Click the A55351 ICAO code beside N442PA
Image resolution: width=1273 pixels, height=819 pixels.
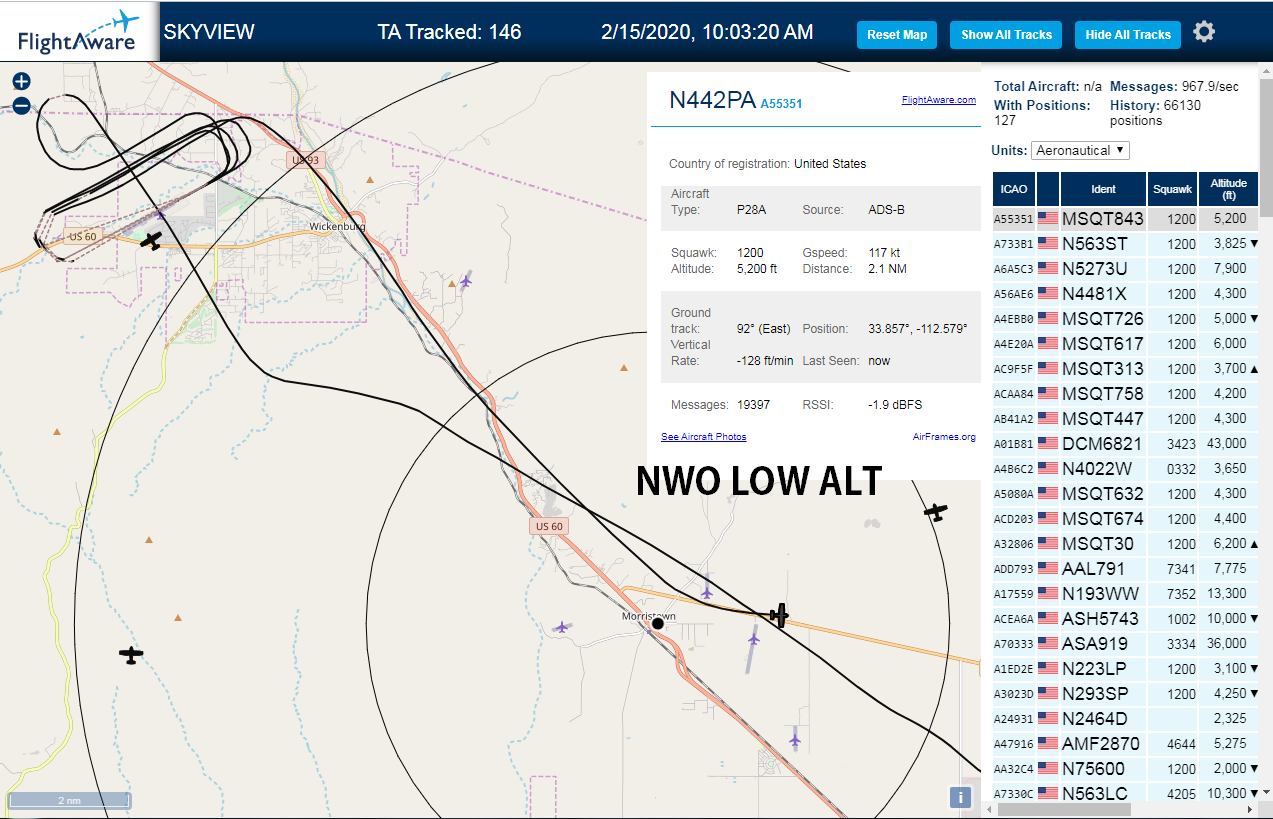pyautogui.click(x=781, y=104)
